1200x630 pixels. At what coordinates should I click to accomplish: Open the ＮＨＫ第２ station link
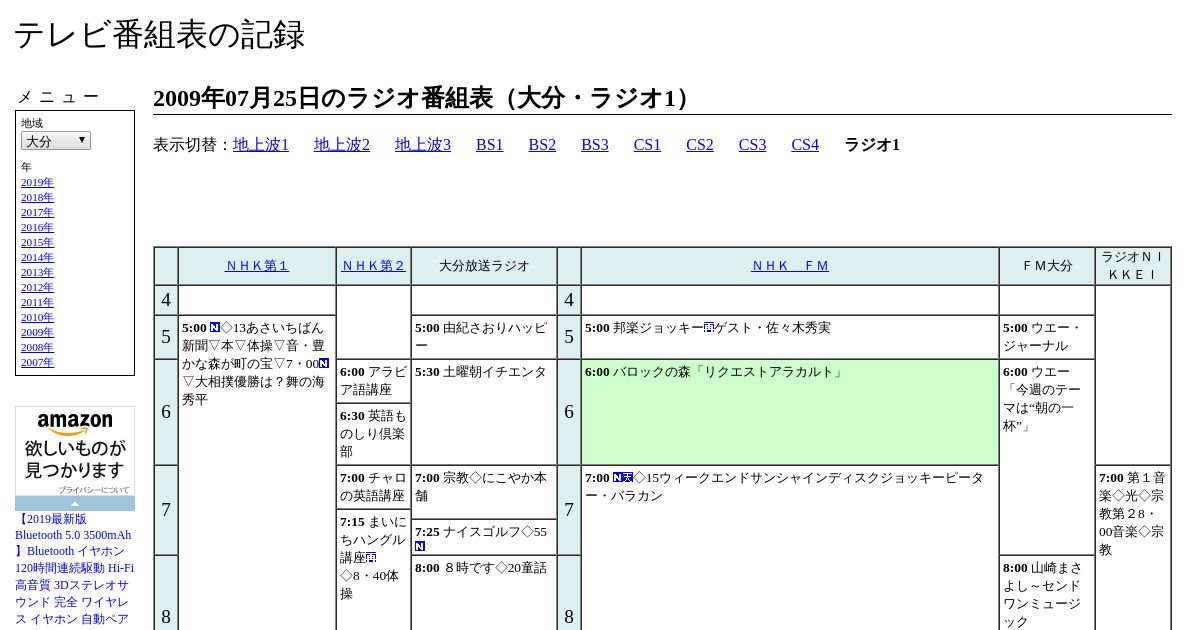374,266
